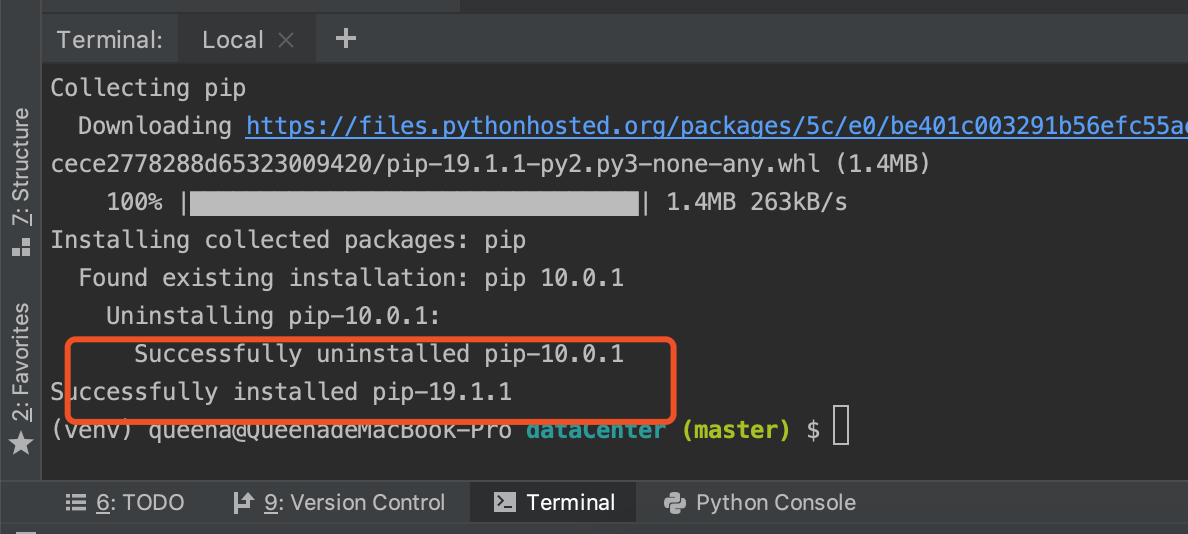Screen dimensions: 1188x534
Task: Click the "1.4MB 263kB/s" download speed text
Action: coord(756,202)
